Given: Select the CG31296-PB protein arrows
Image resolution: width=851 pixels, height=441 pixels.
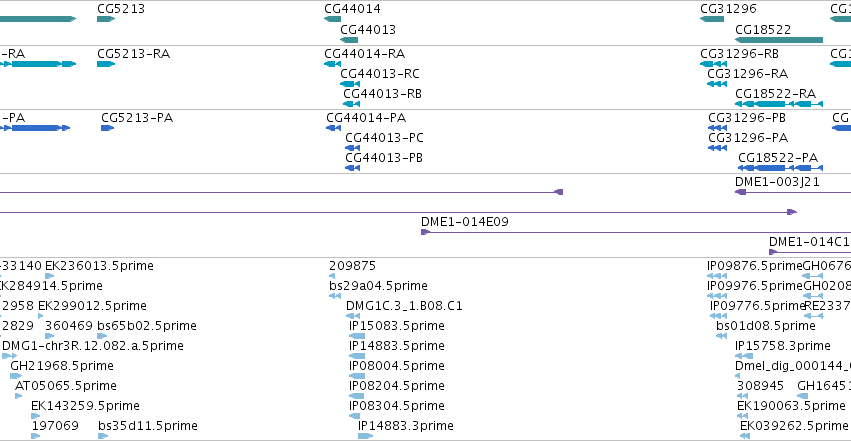Looking at the screenshot, I should click(x=717, y=128).
